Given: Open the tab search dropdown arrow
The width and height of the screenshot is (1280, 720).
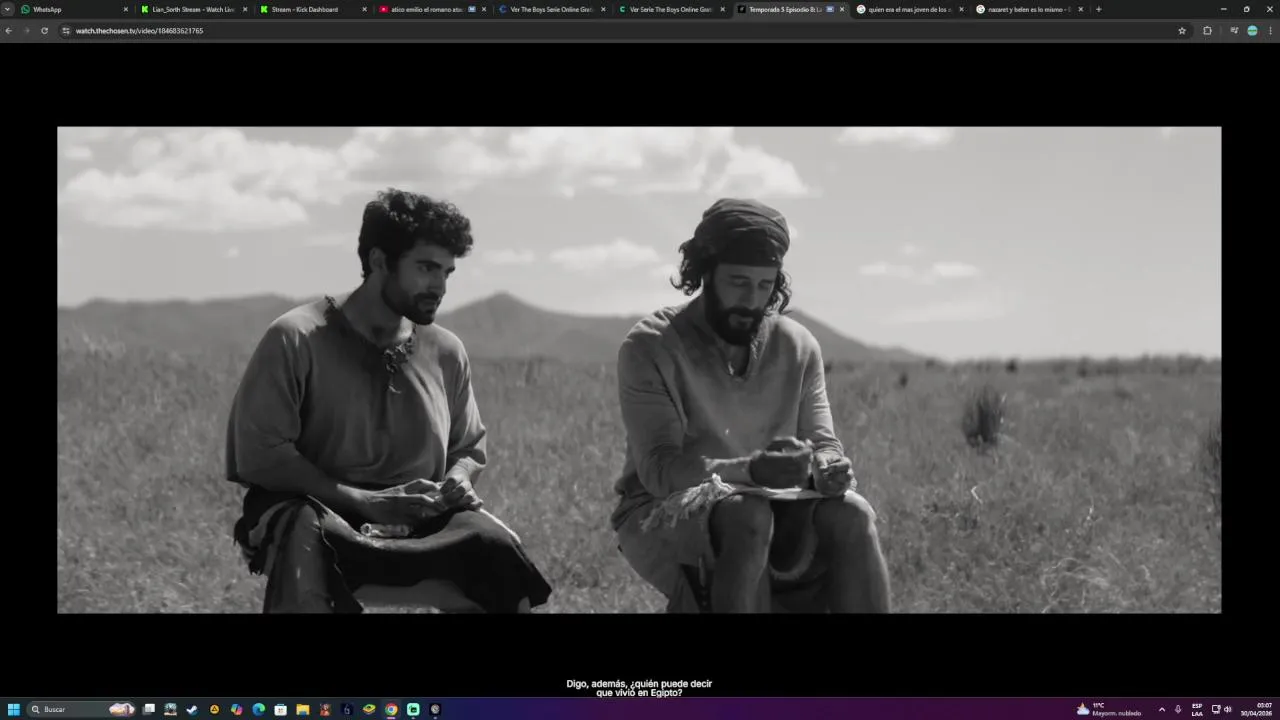Looking at the screenshot, I should (x=8, y=9).
